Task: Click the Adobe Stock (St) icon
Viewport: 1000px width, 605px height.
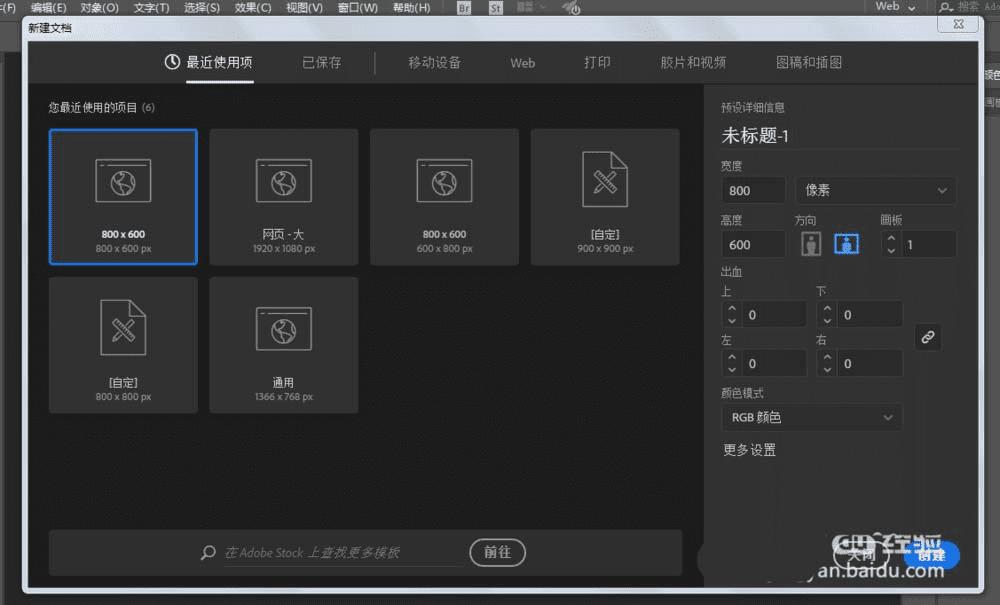Action: coord(496,8)
